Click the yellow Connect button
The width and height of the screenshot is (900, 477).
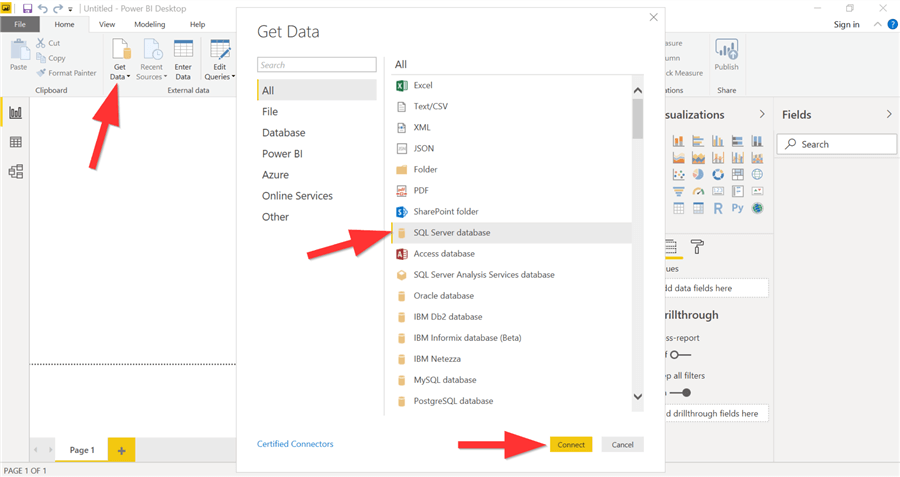(571, 445)
